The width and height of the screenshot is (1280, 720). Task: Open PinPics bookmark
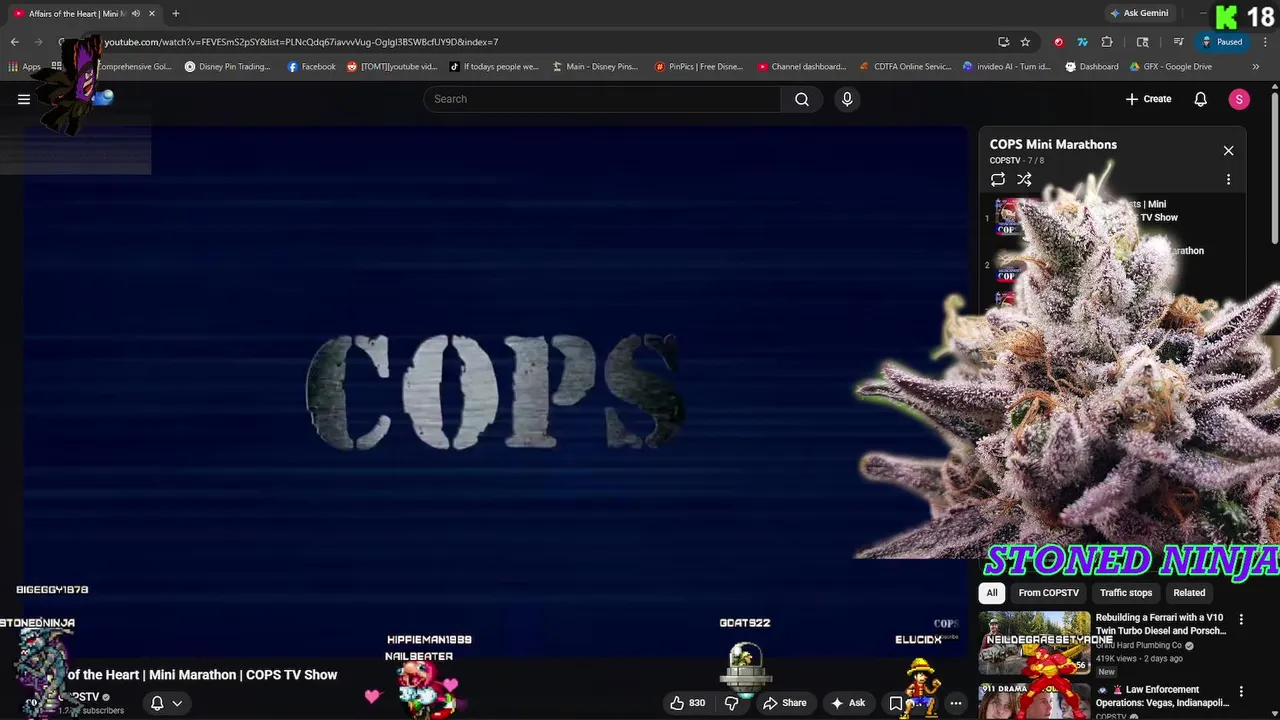[x=699, y=67]
